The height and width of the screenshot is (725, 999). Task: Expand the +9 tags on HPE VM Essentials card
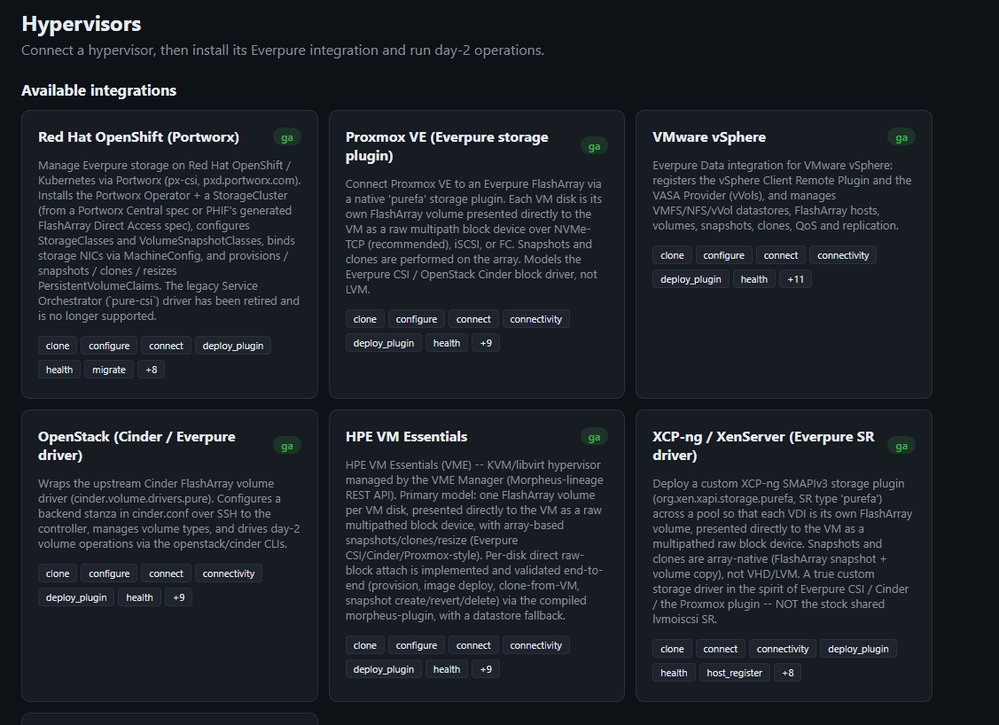click(x=485, y=669)
